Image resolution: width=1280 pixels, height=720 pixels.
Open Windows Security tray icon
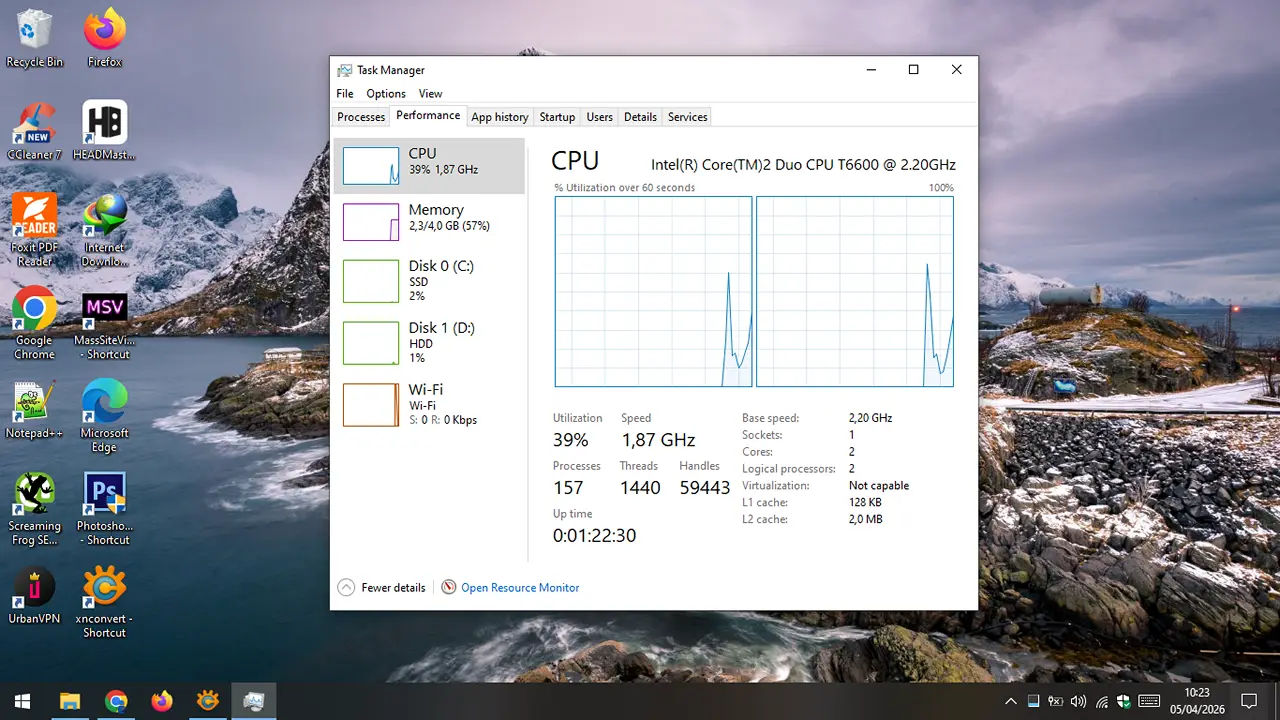pyautogui.click(x=1123, y=701)
